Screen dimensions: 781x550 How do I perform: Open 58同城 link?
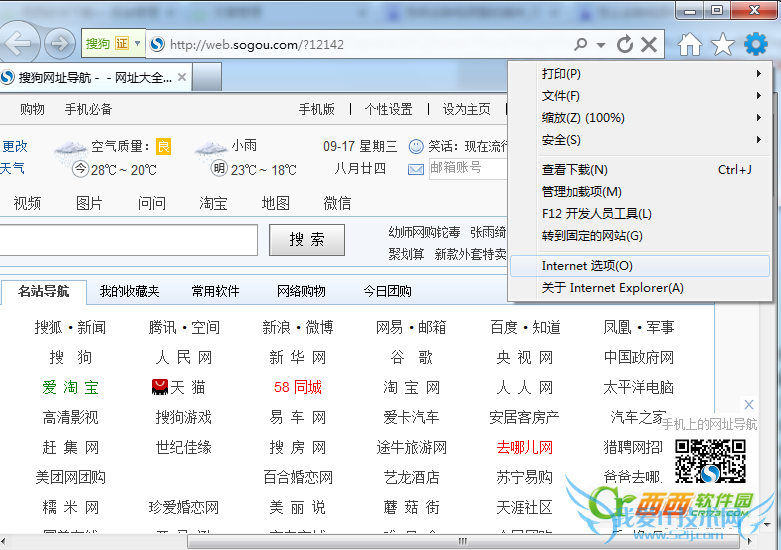(x=298, y=387)
